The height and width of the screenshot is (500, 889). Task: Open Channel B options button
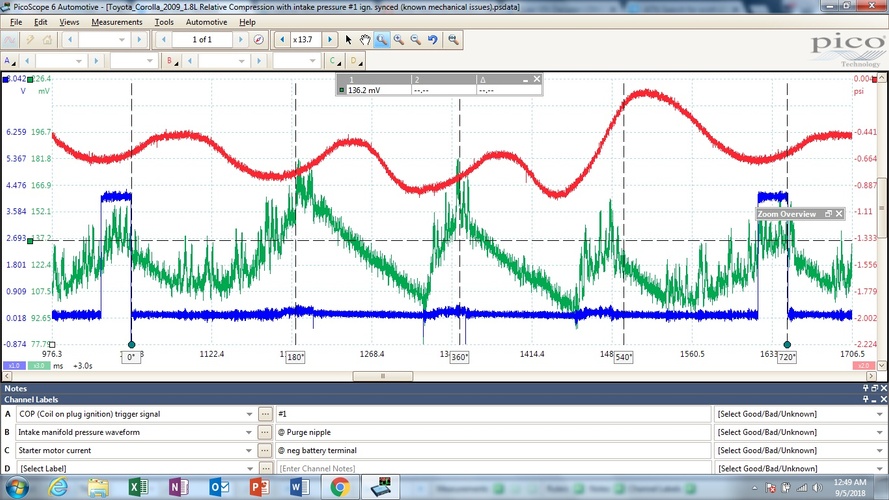coord(172,61)
